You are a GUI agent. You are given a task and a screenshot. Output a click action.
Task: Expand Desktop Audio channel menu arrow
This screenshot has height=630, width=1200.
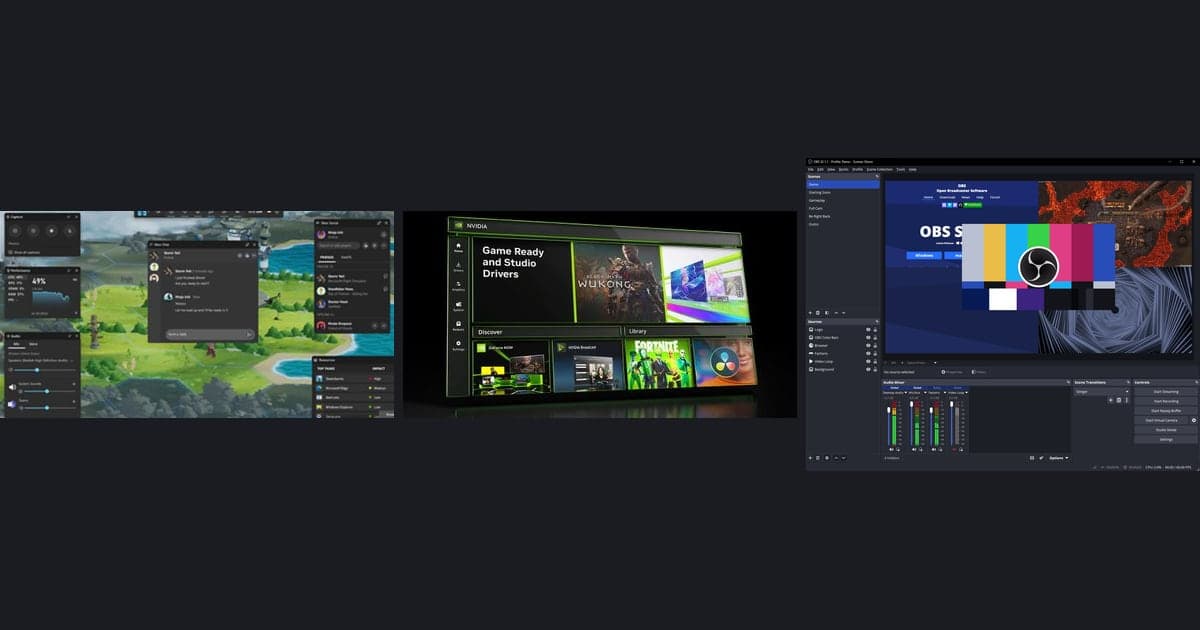tap(906, 392)
